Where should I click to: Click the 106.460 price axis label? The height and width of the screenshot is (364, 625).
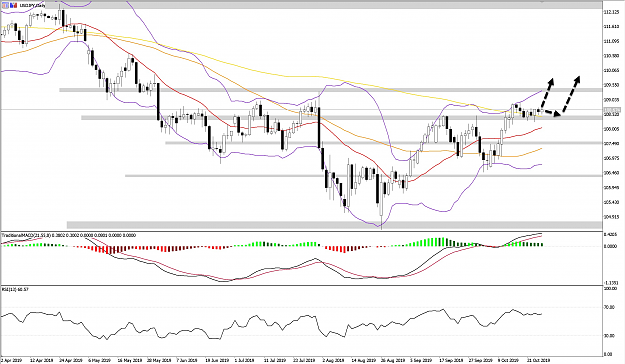pyautogui.click(x=611, y=173)
